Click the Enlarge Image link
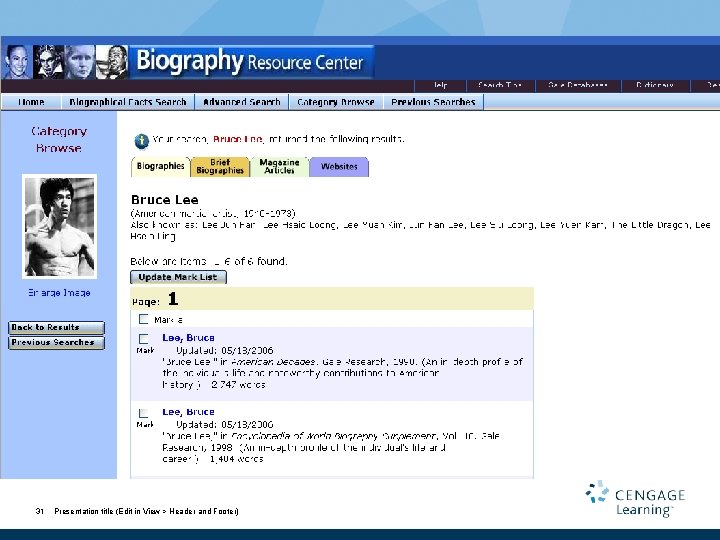The image size is (720, 540). click(59, 293)
